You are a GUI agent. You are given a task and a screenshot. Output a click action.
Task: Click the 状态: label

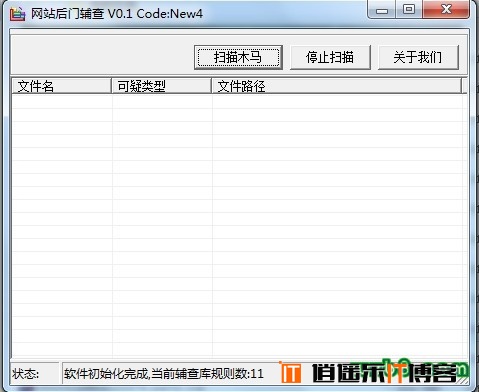pos(26,374)
